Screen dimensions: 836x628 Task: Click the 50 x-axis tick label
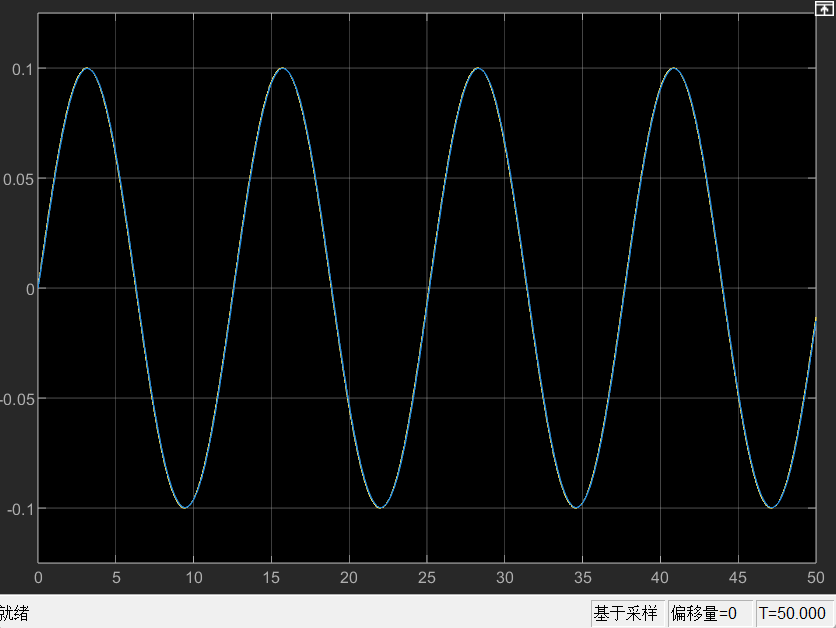coord(815,578)
